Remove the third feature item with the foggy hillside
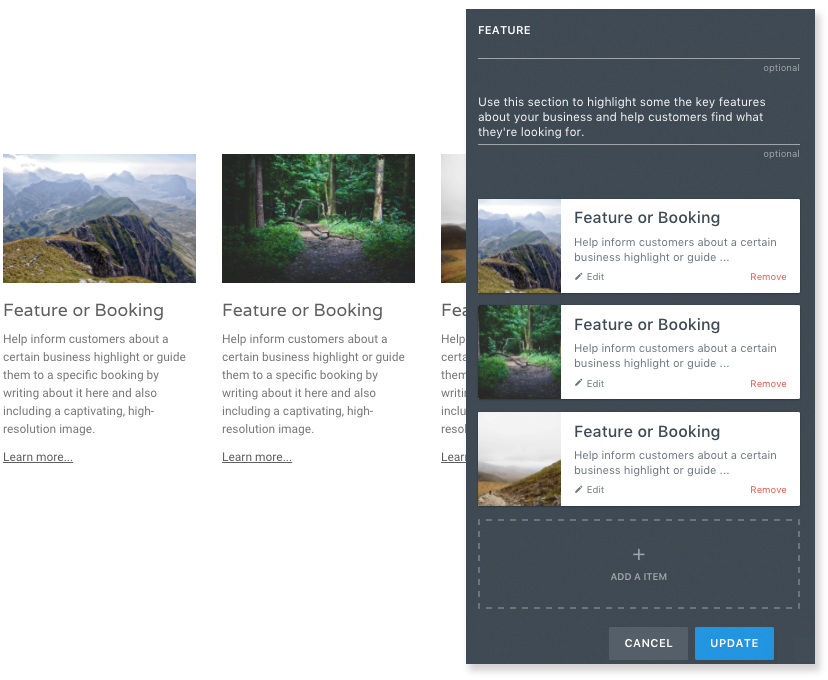828x680 pixels. click(768, 490)
